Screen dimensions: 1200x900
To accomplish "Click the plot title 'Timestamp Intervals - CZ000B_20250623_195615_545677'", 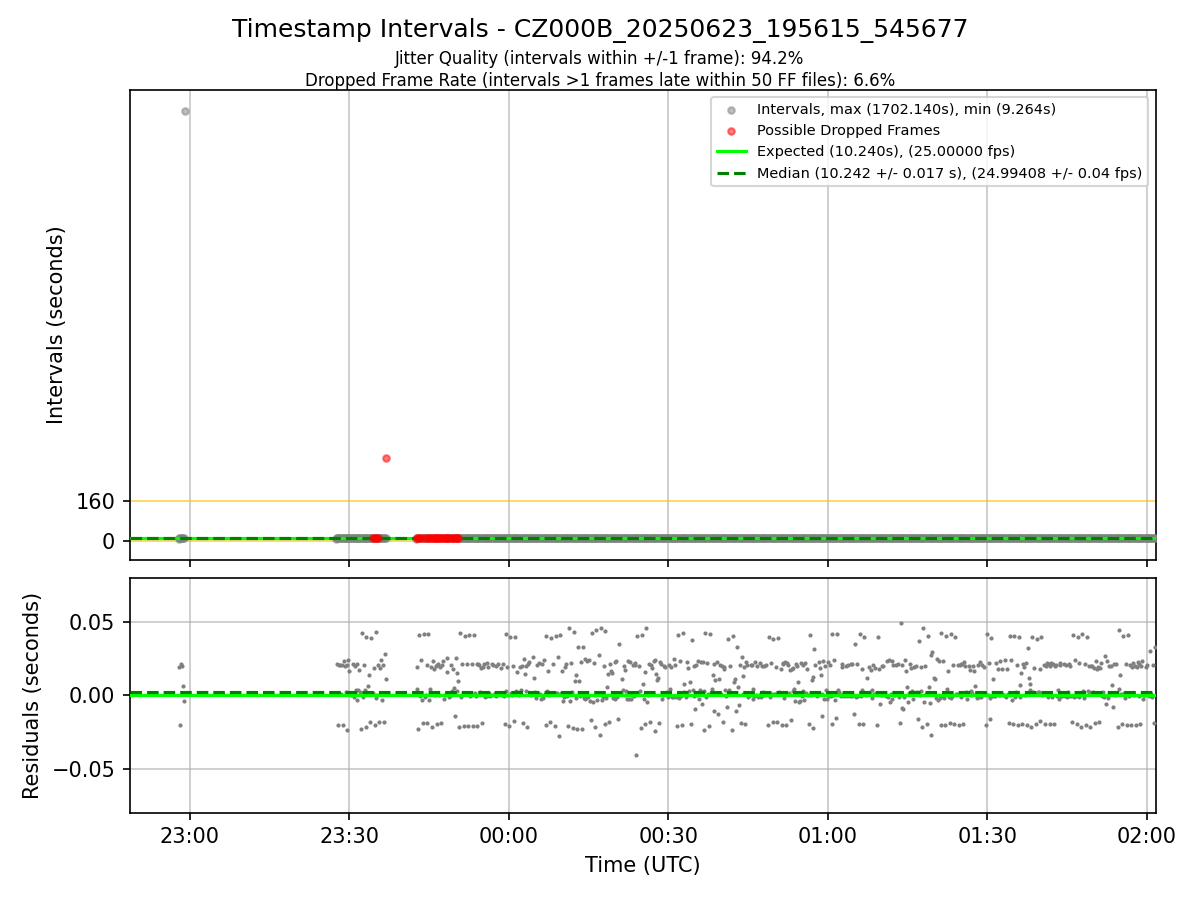I will pyautogui.click(x=600, y=29).
